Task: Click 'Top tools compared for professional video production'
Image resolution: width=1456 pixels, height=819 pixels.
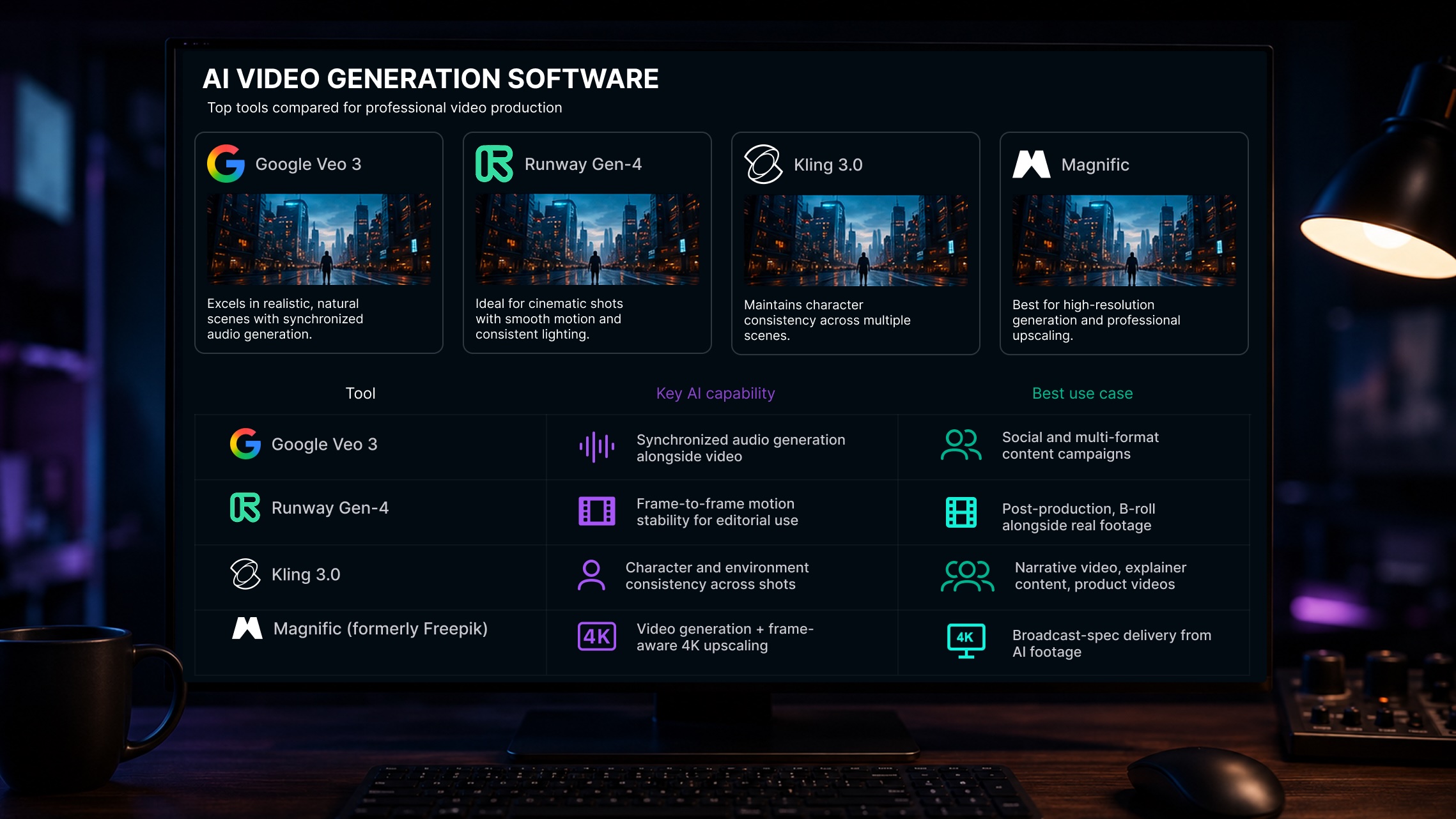Action: pos(385,107)
